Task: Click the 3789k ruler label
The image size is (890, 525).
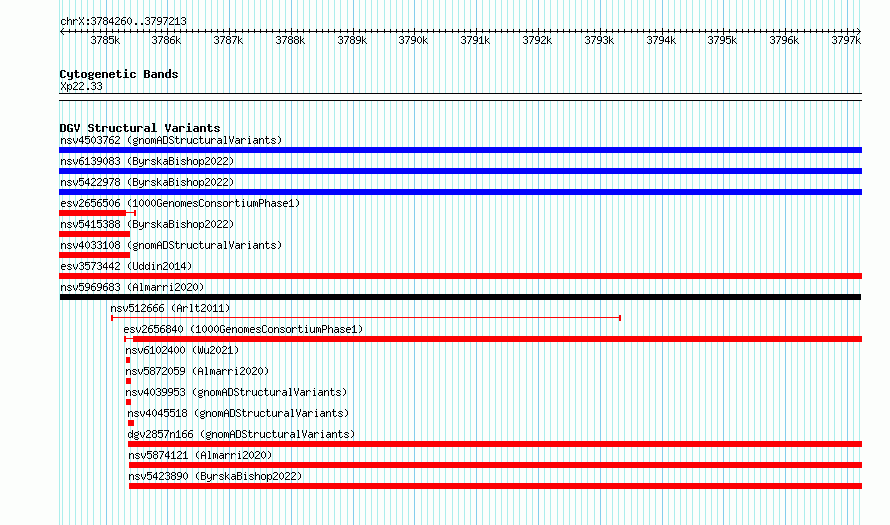Action: (x=352, y=40)
